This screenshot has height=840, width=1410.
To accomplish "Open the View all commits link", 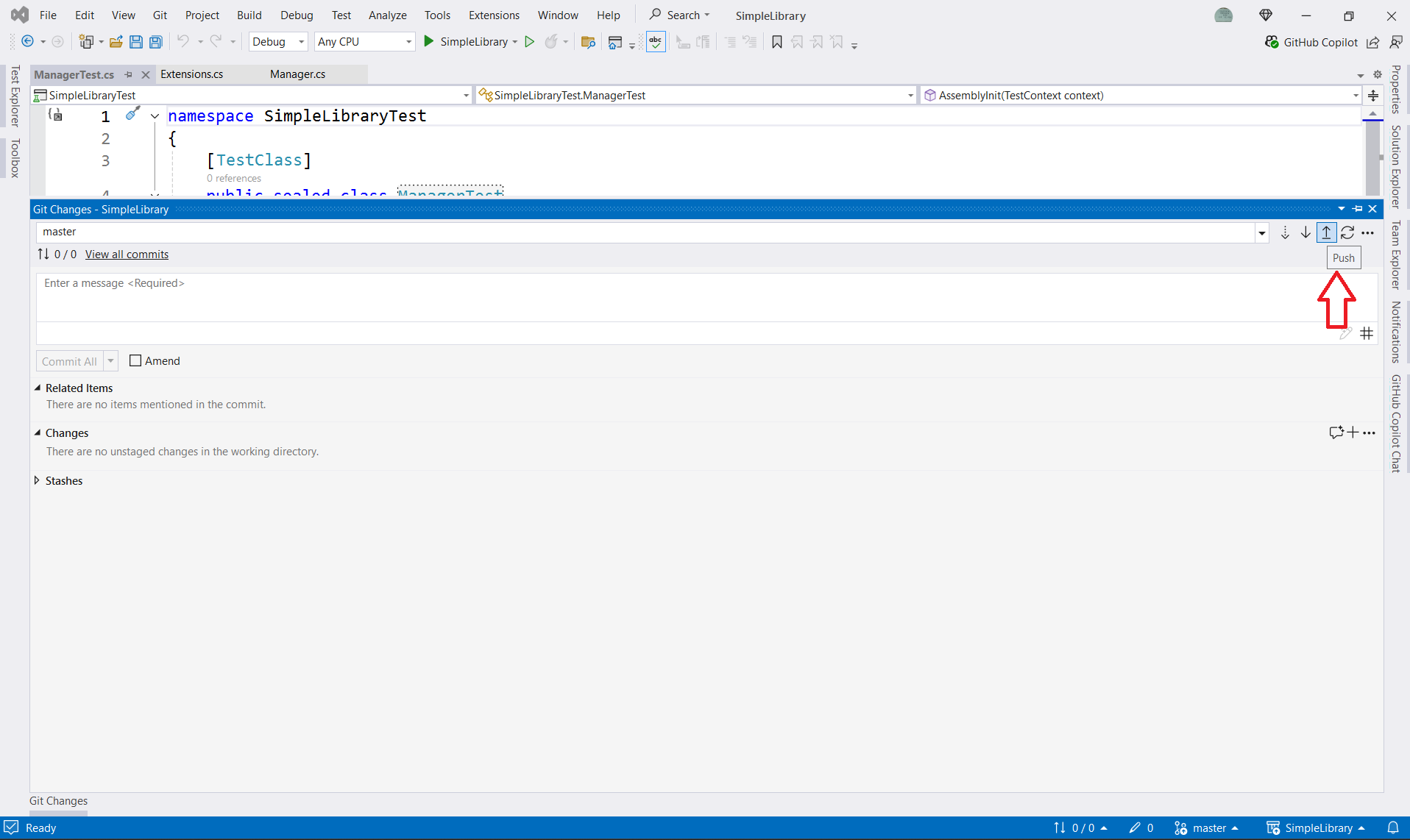I will point(127,254).
